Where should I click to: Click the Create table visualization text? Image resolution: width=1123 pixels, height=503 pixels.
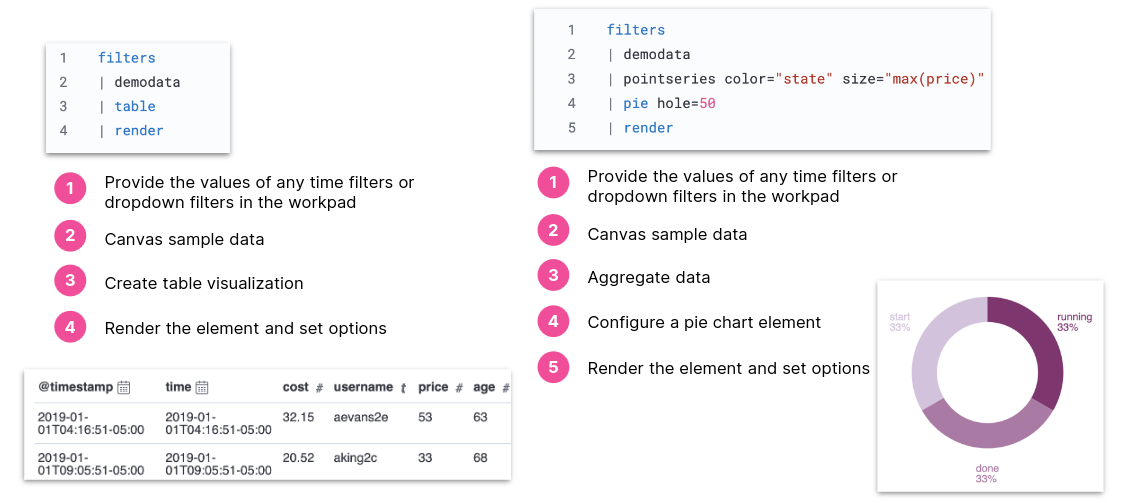pos(204,283)
